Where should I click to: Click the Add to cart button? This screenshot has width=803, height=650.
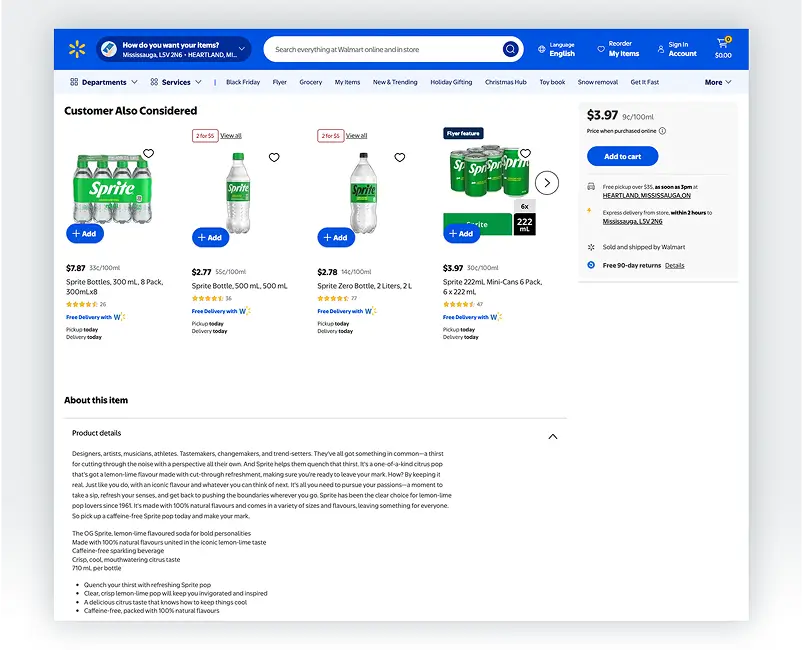tap(622, 156)
